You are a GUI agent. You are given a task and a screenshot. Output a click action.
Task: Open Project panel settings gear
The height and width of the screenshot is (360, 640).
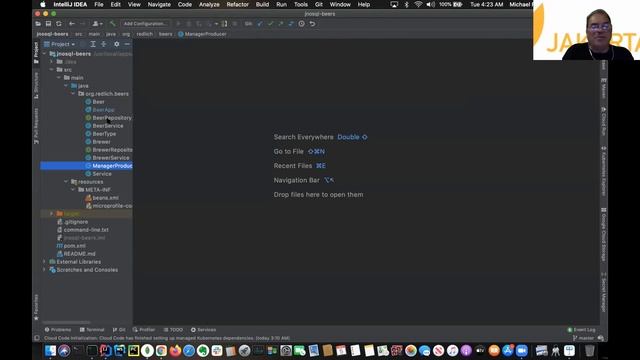click(x=117, y=44)
